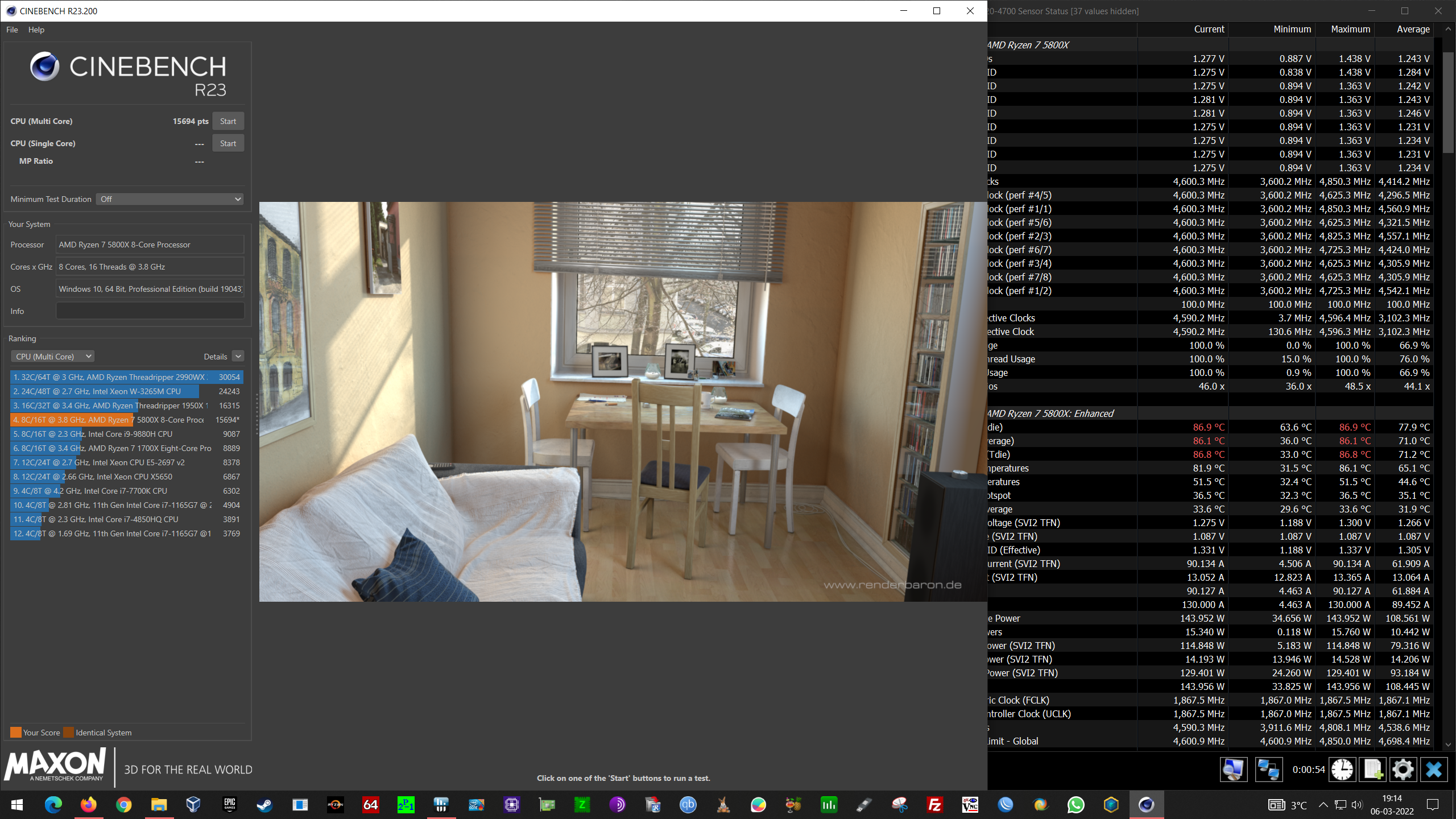This screenshot has width=1456, height=819.
Task: Open FileZilla from the taskbar
Action: (935, 805)
